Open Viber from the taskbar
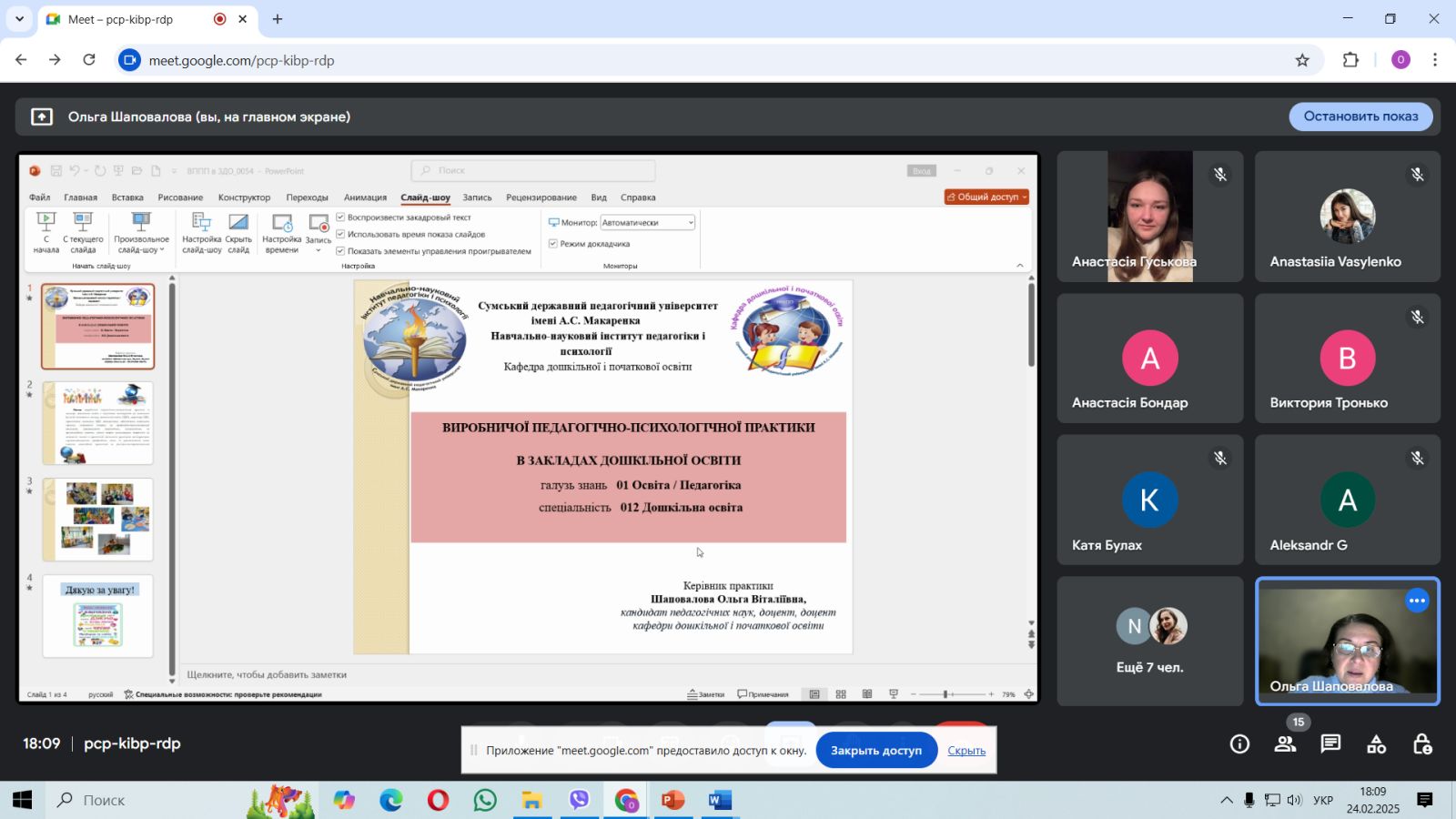This screenshot has height=819, width=1456. [x=579, y=800]
